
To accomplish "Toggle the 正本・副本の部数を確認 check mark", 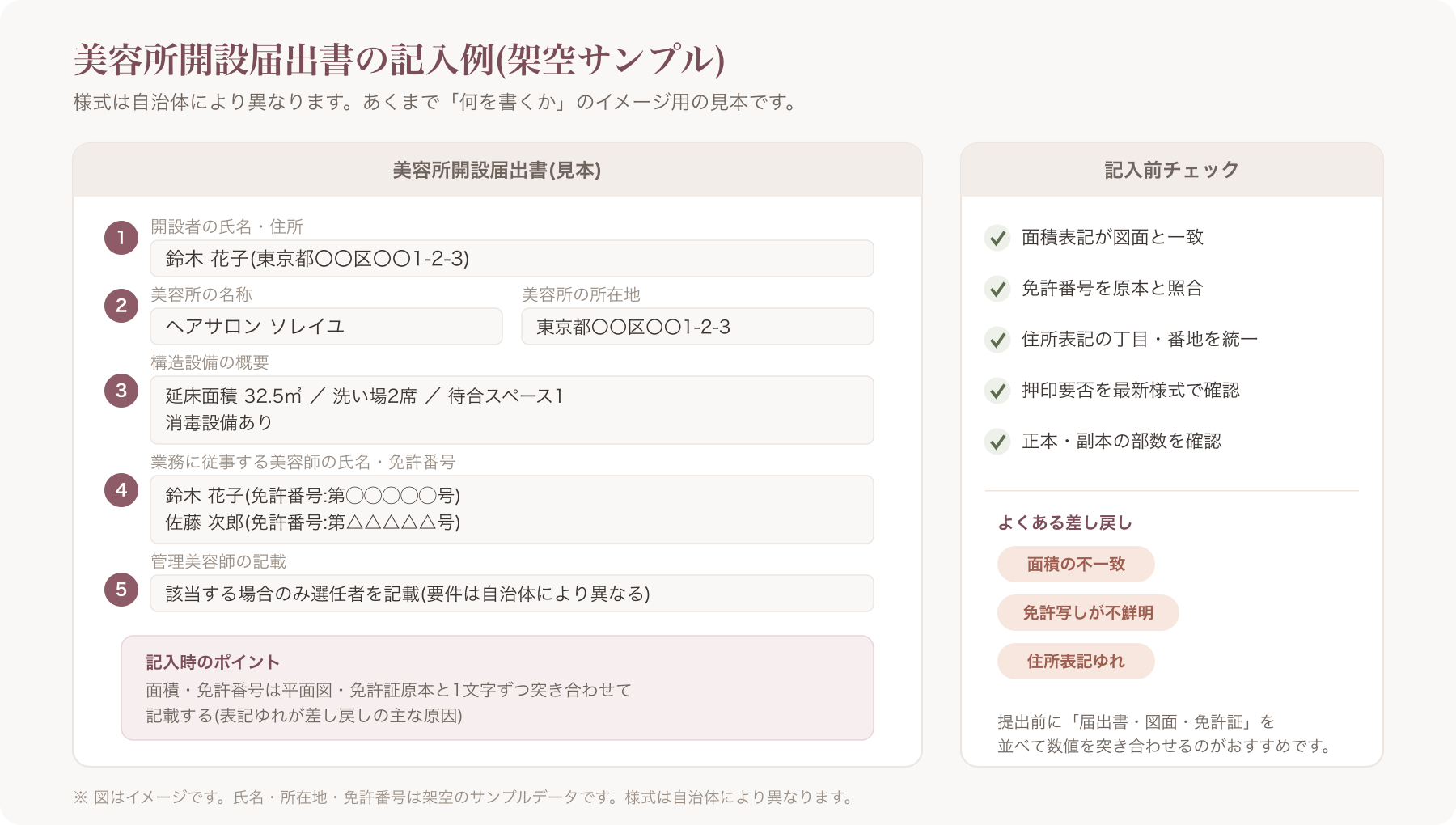I will coord(997,442).
